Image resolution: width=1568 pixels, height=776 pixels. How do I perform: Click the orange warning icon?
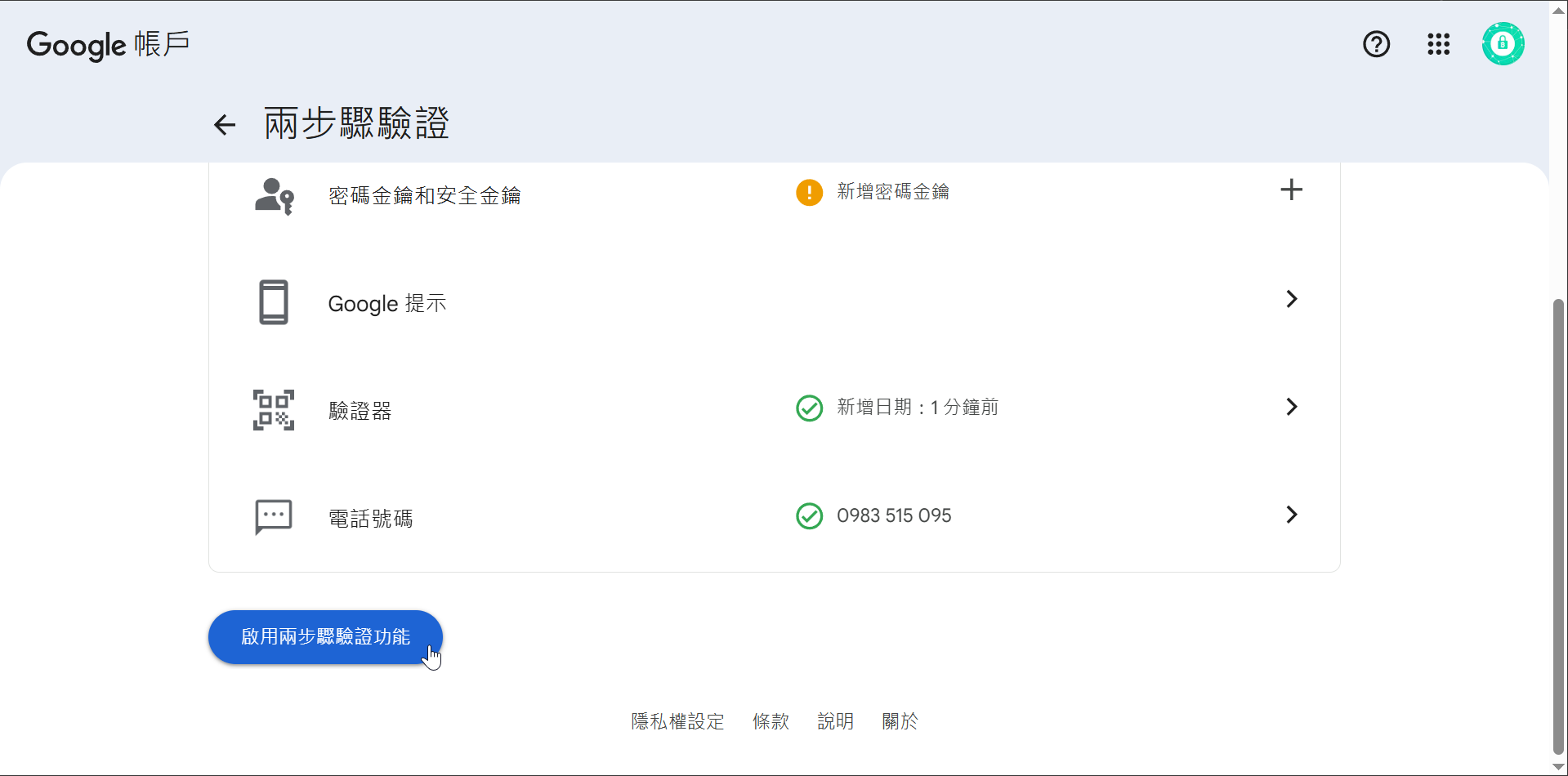click(809, 193)
